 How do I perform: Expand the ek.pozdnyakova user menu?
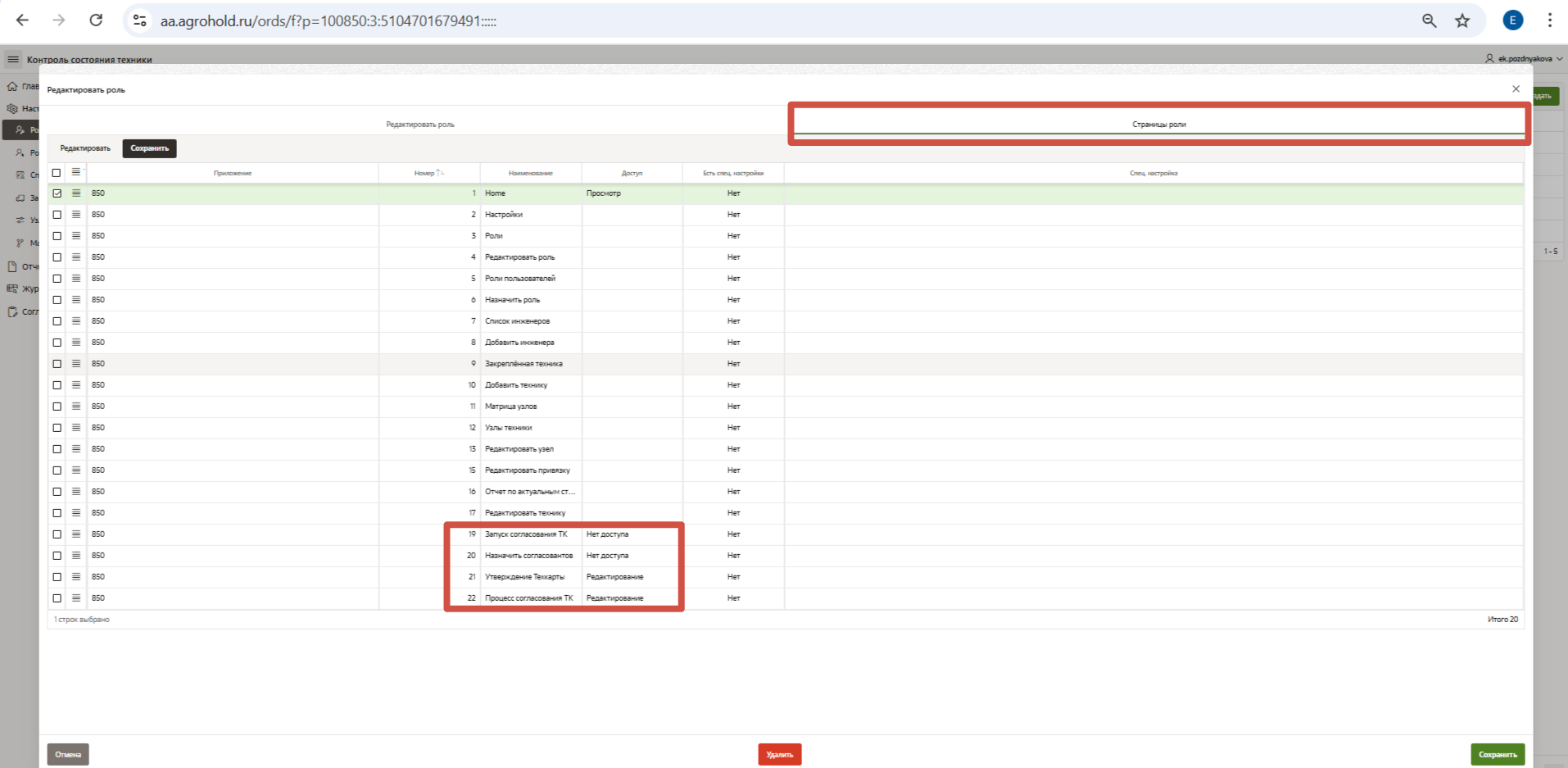[1524, 59]
